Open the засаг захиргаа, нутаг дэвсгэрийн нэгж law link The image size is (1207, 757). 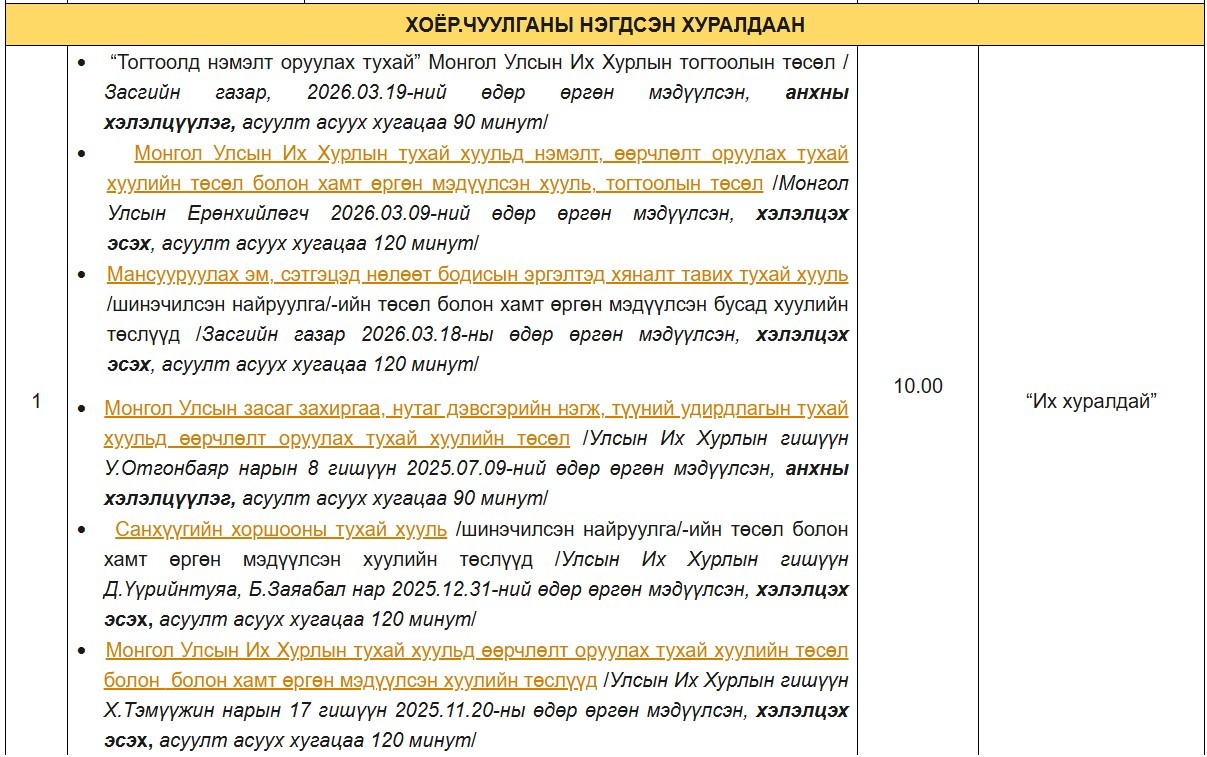point(476,409)
